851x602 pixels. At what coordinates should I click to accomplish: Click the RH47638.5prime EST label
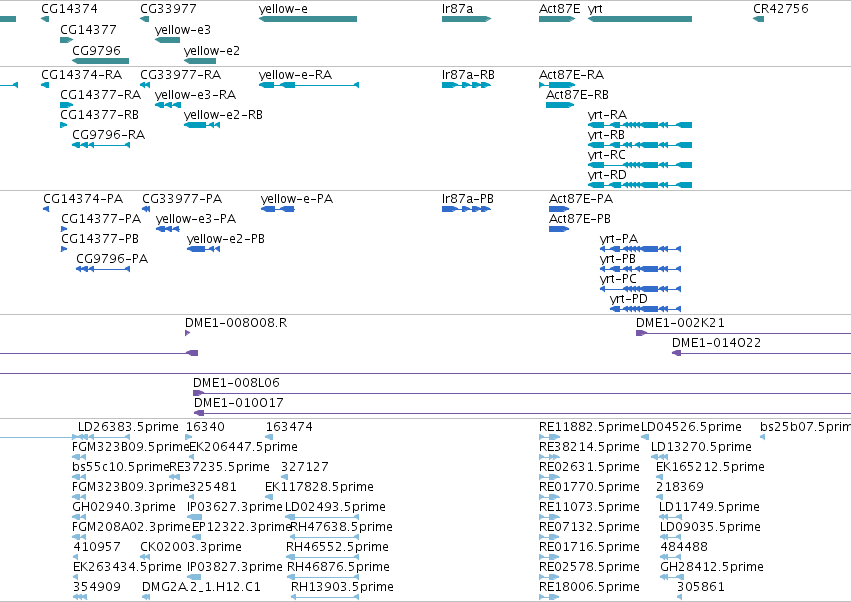[x=342, y=527]
